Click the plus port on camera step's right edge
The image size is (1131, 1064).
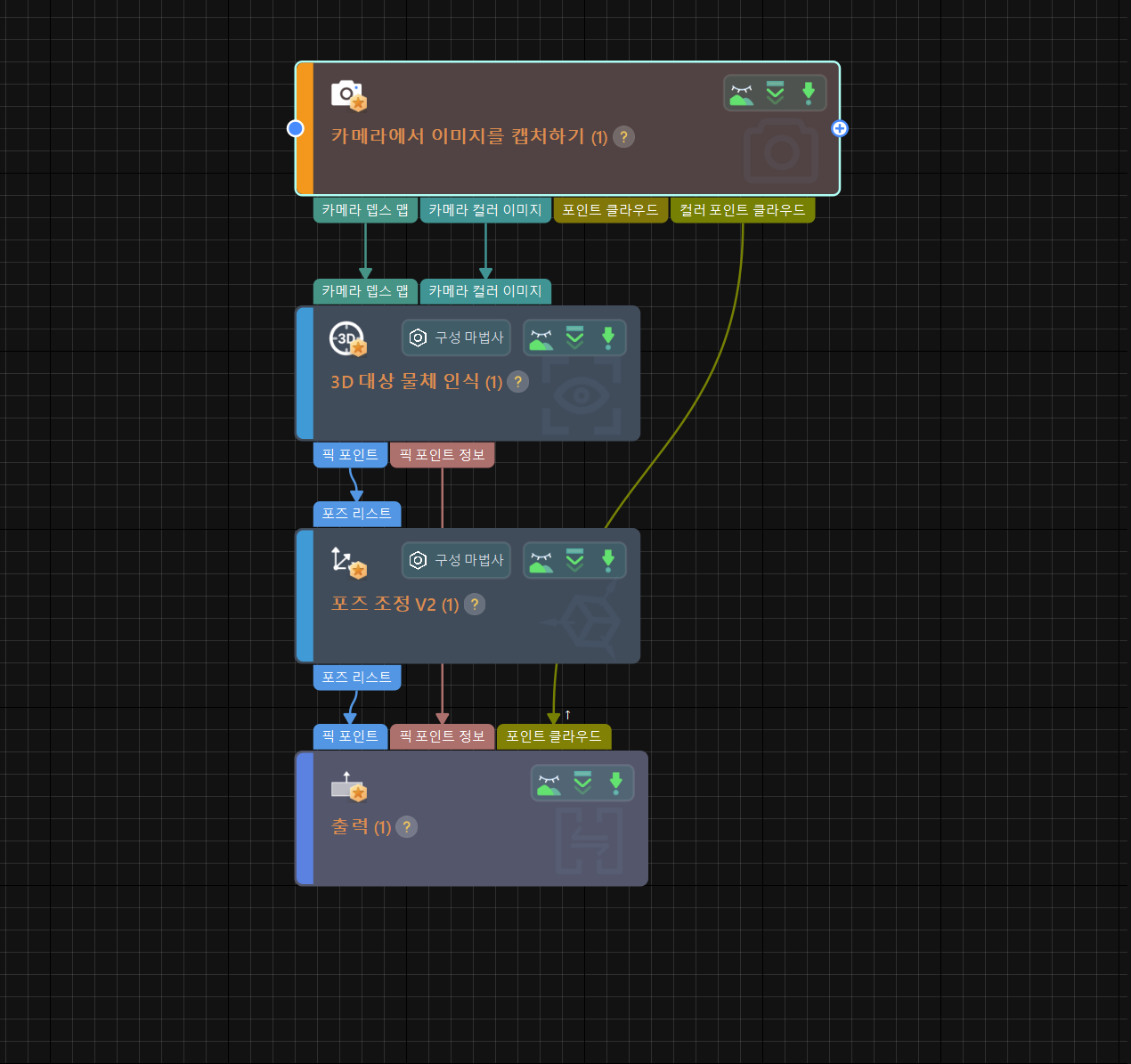(x=839, y=128)
